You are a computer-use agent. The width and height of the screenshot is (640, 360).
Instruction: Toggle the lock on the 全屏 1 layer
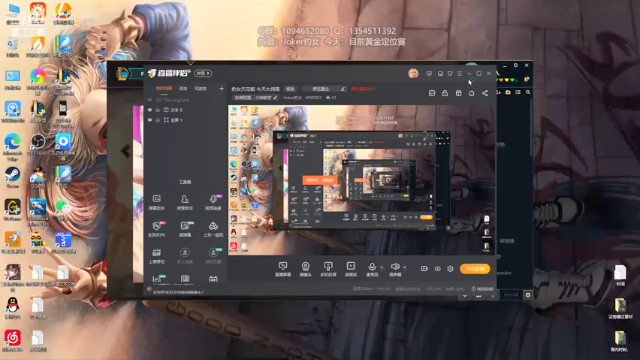click(158, 120)
